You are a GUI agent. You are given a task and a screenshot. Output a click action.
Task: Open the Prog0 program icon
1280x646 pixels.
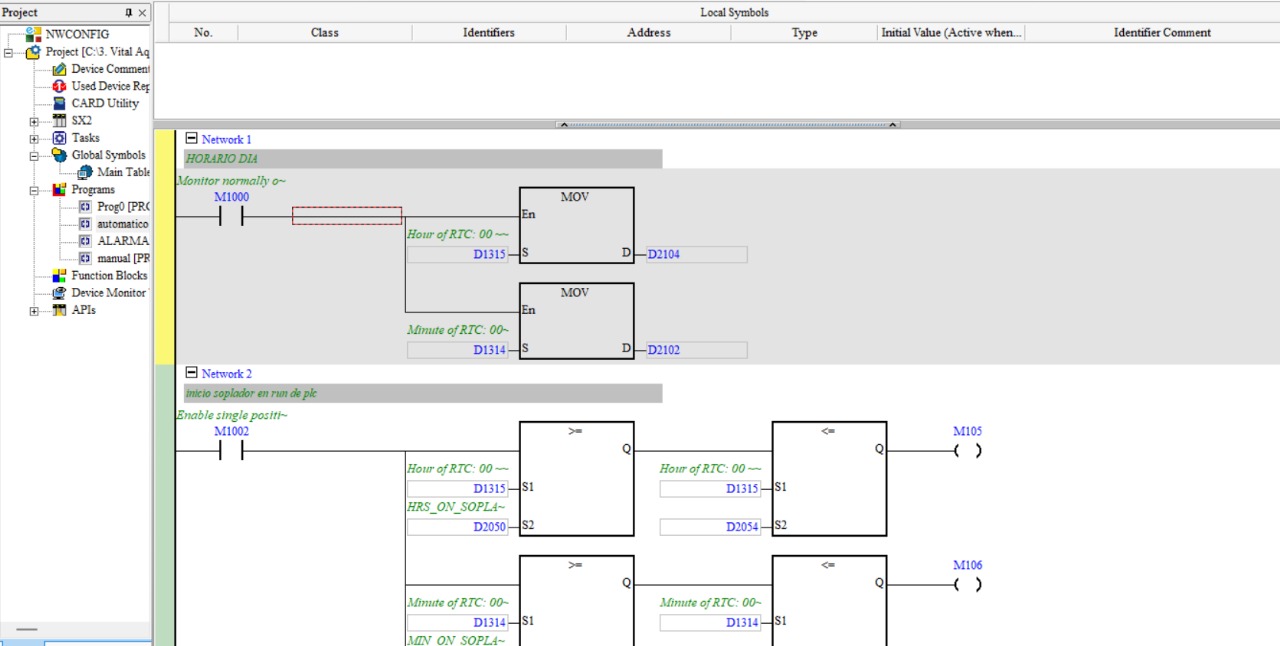85,207
